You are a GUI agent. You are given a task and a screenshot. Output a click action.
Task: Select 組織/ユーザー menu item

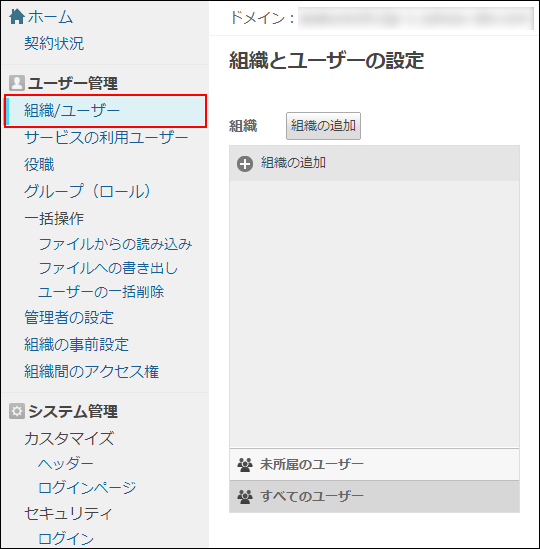click(x=105, y=111)
